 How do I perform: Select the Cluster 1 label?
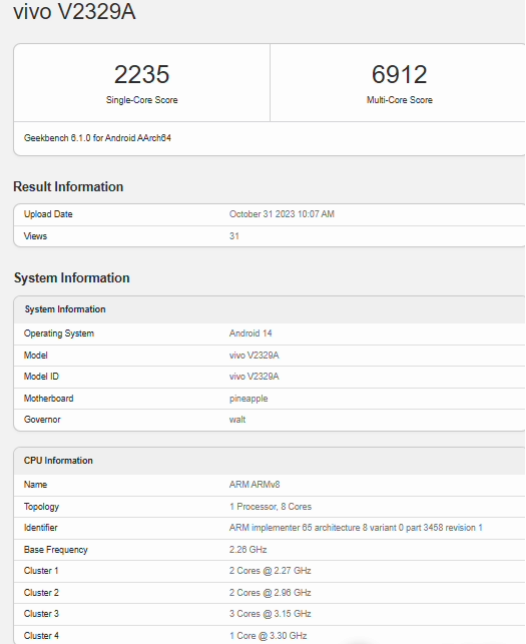[x=41, y=571]
